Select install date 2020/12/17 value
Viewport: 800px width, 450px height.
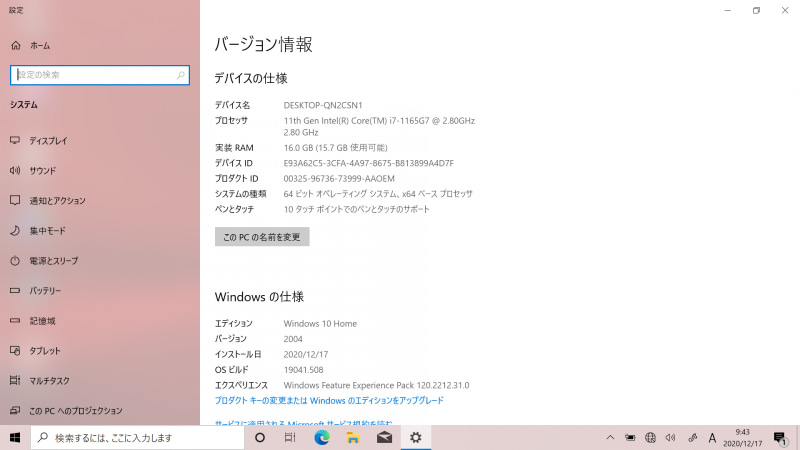[306, 354]
